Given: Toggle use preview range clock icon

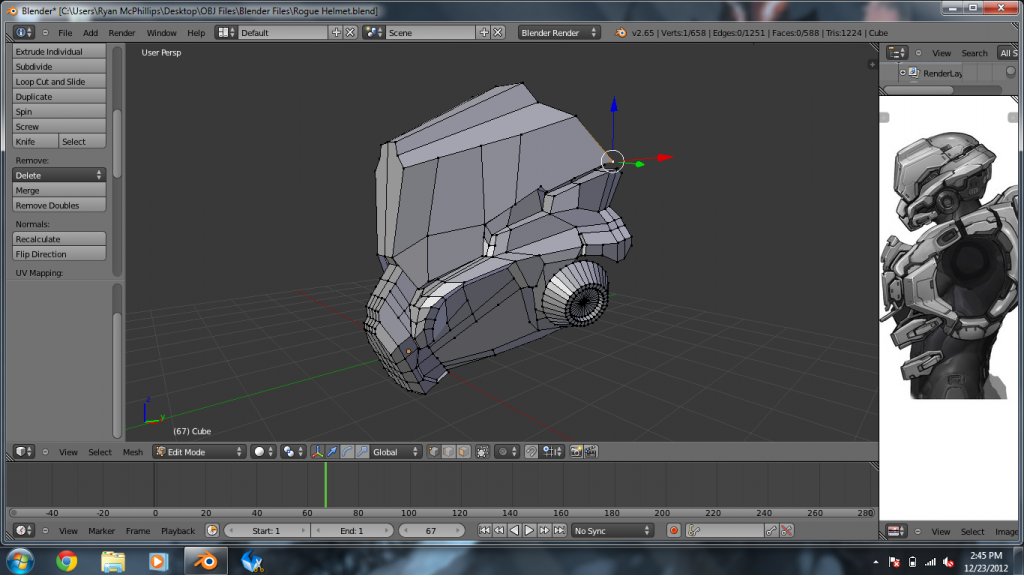Looking at the screenshot, I should click(x=212, y=531).
